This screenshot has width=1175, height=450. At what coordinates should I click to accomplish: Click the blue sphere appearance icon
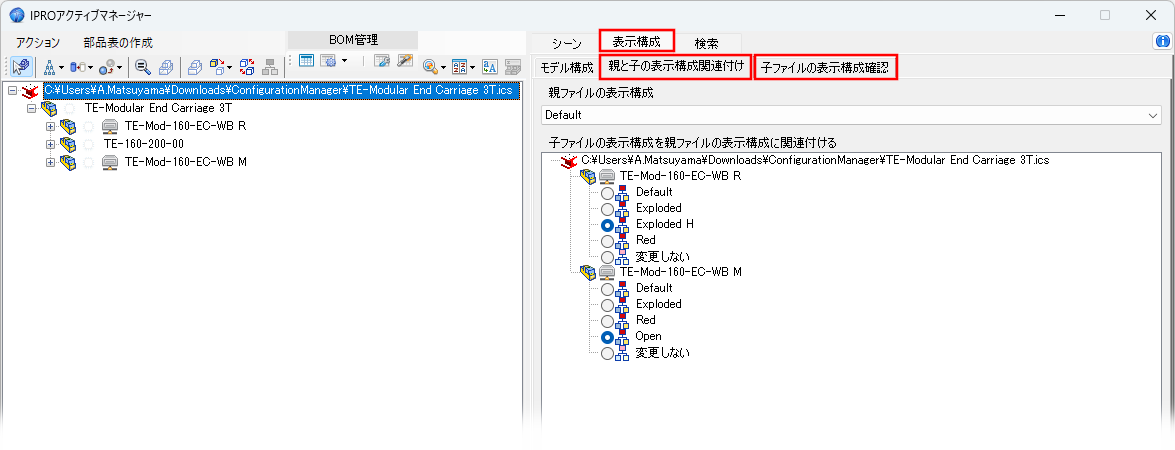click(x=106, y=67)
